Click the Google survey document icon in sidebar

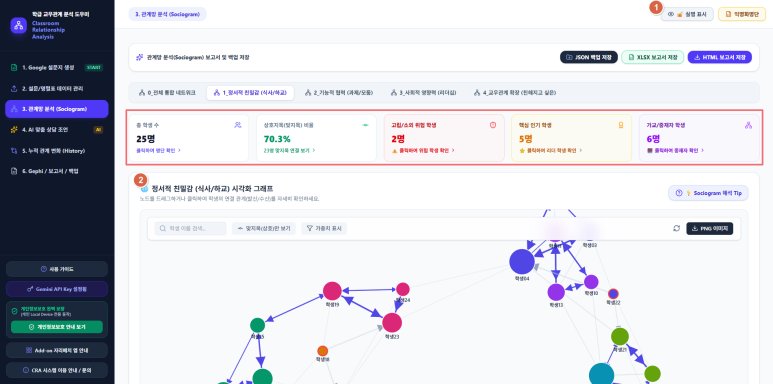click(x=14, y=68)
